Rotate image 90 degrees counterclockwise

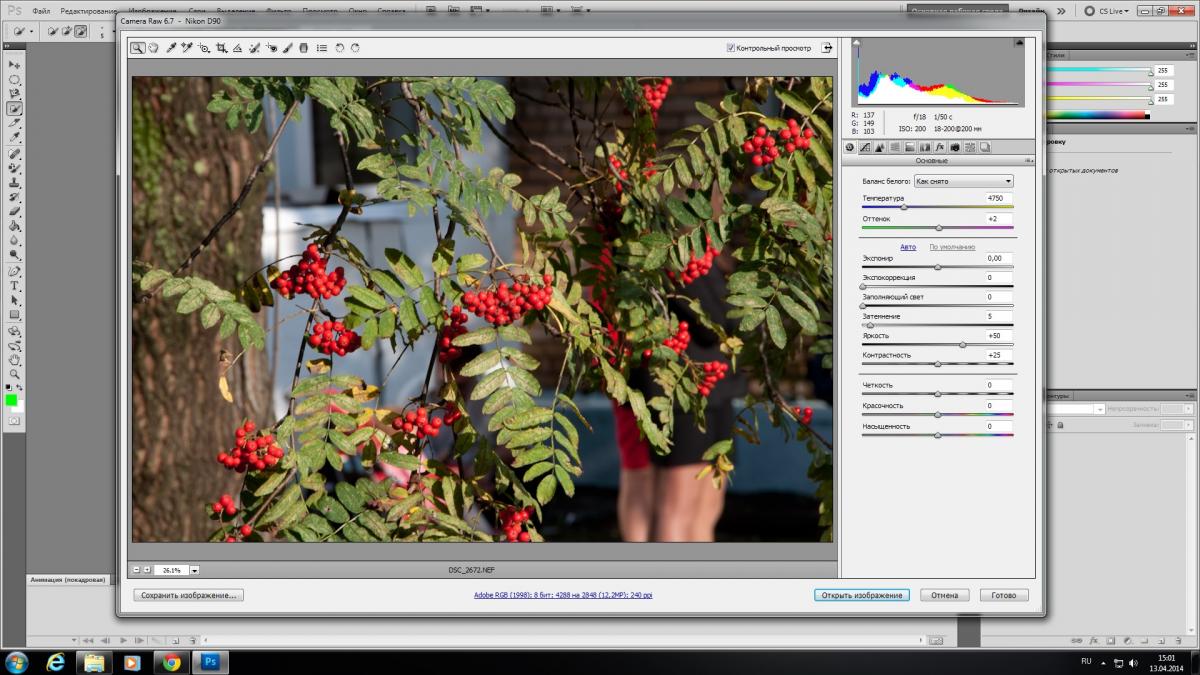(x=339, y=47)
